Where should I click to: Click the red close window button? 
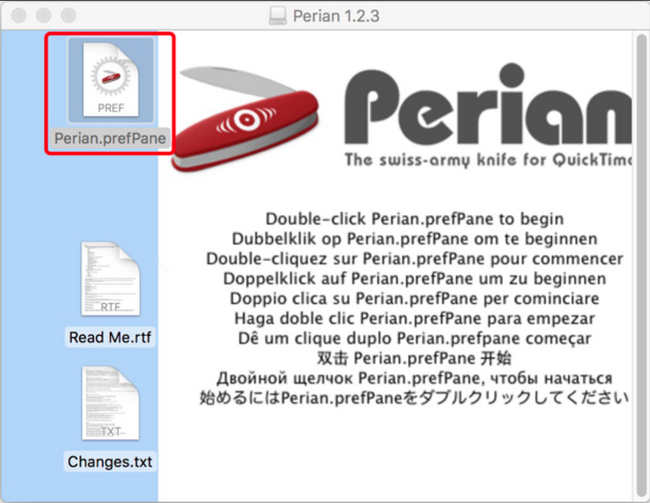19,16
